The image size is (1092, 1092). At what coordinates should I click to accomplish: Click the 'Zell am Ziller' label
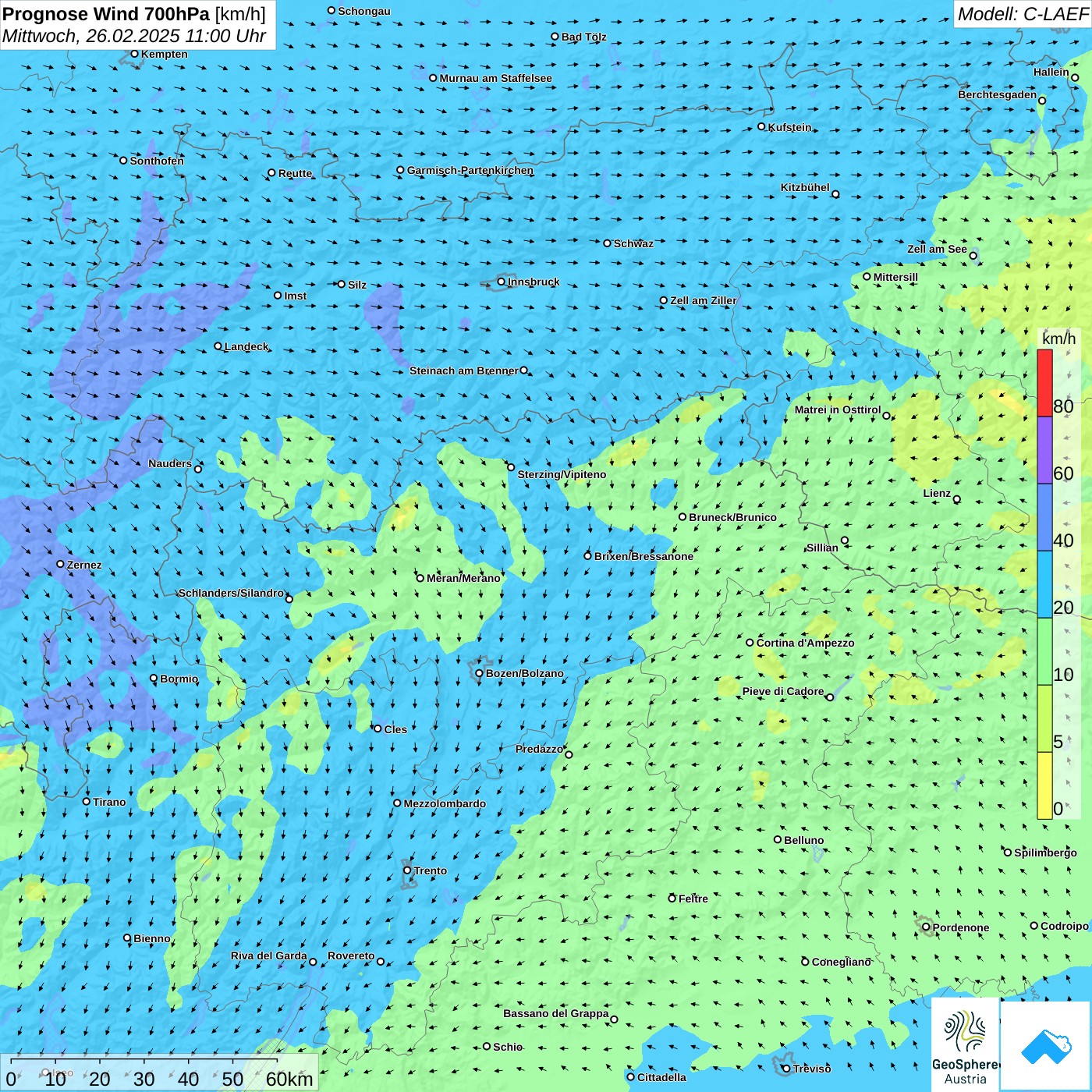point(704,300)
